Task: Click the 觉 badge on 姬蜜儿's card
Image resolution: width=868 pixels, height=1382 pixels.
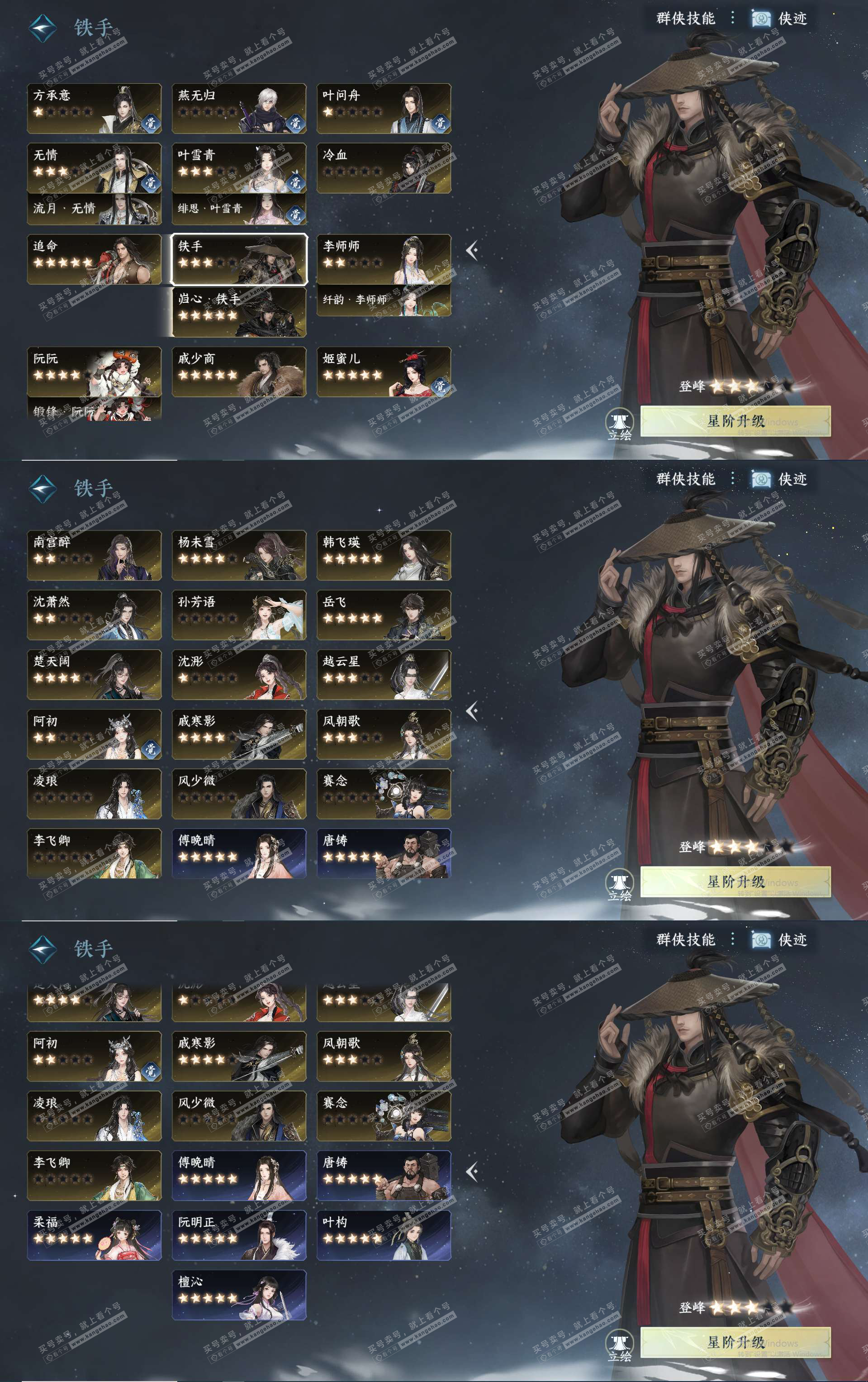Action: pyautogui.click(x=440, y=386)
